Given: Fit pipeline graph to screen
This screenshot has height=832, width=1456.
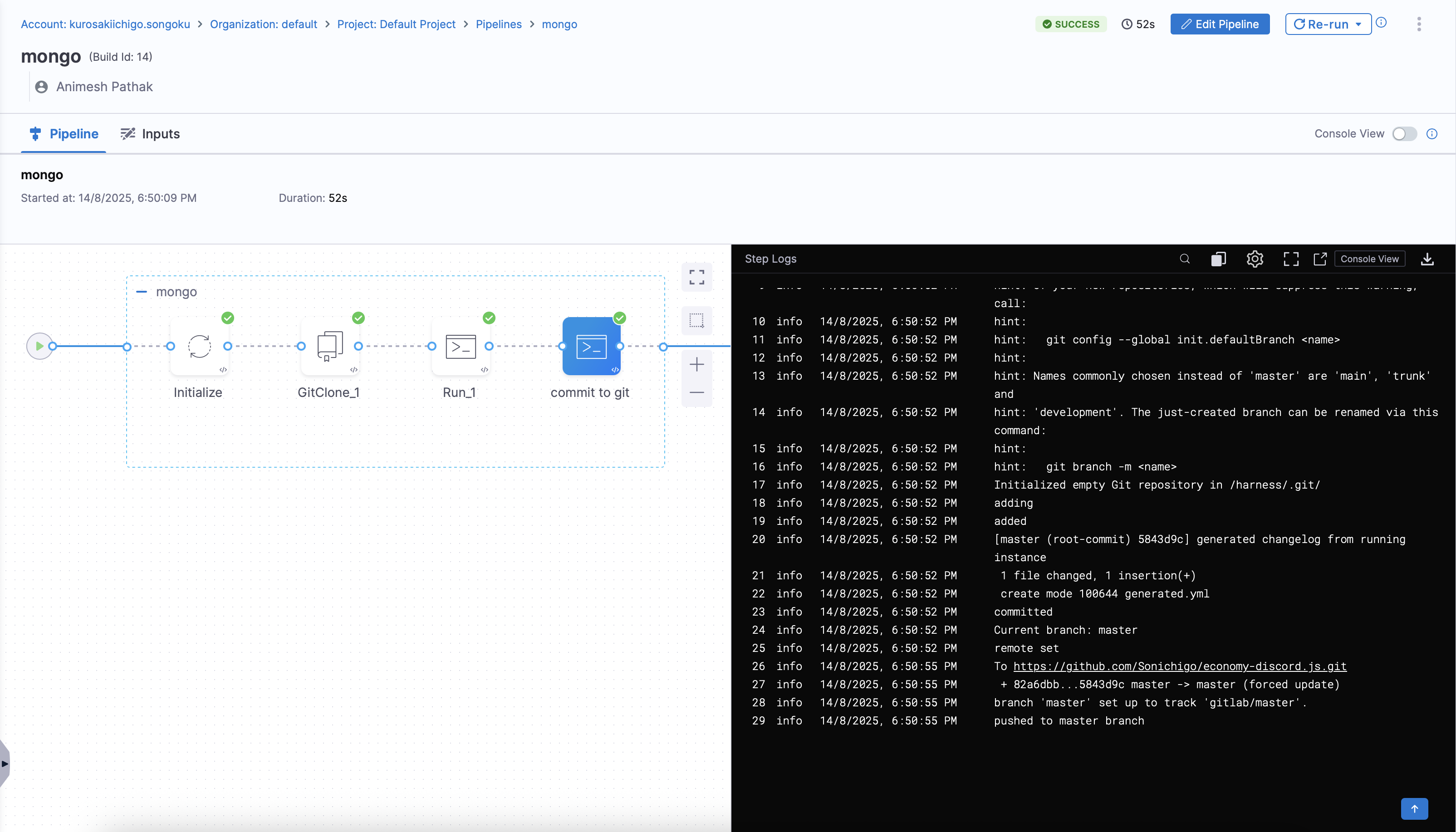Looking at the screenshot, I should pyautogui.click(x=696, y=277).
